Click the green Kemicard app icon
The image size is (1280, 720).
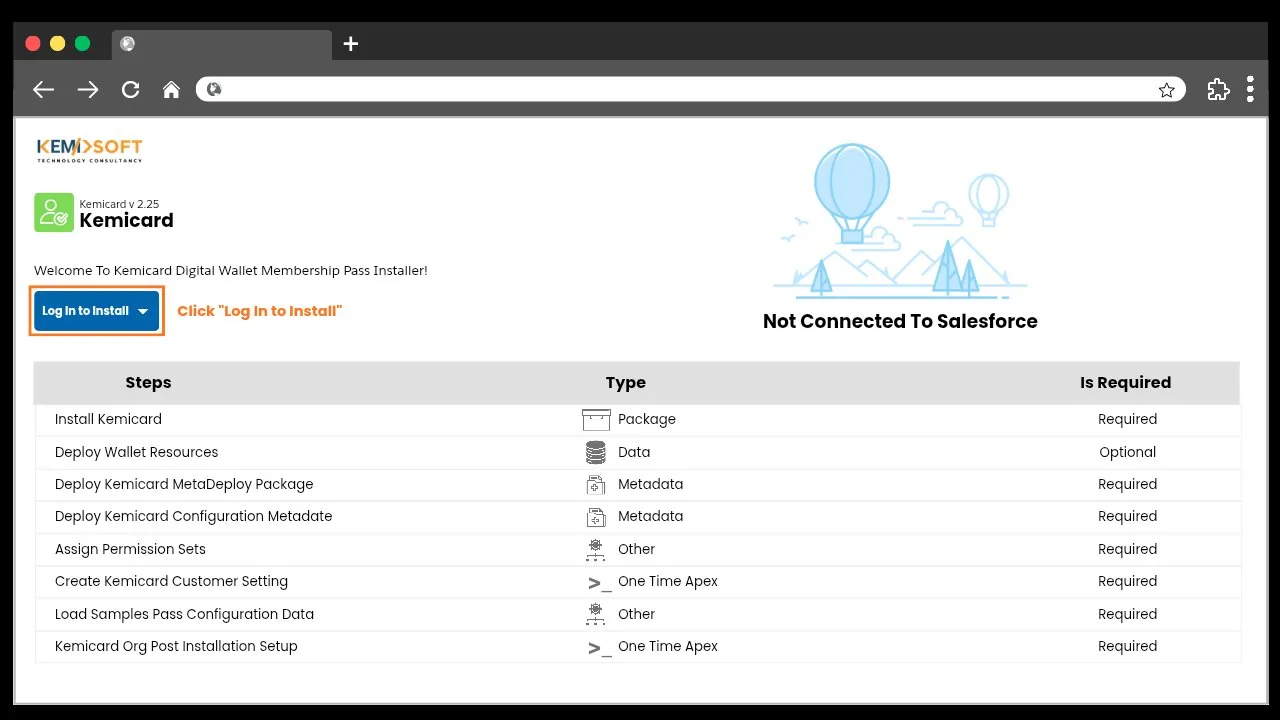click(54, 213)
